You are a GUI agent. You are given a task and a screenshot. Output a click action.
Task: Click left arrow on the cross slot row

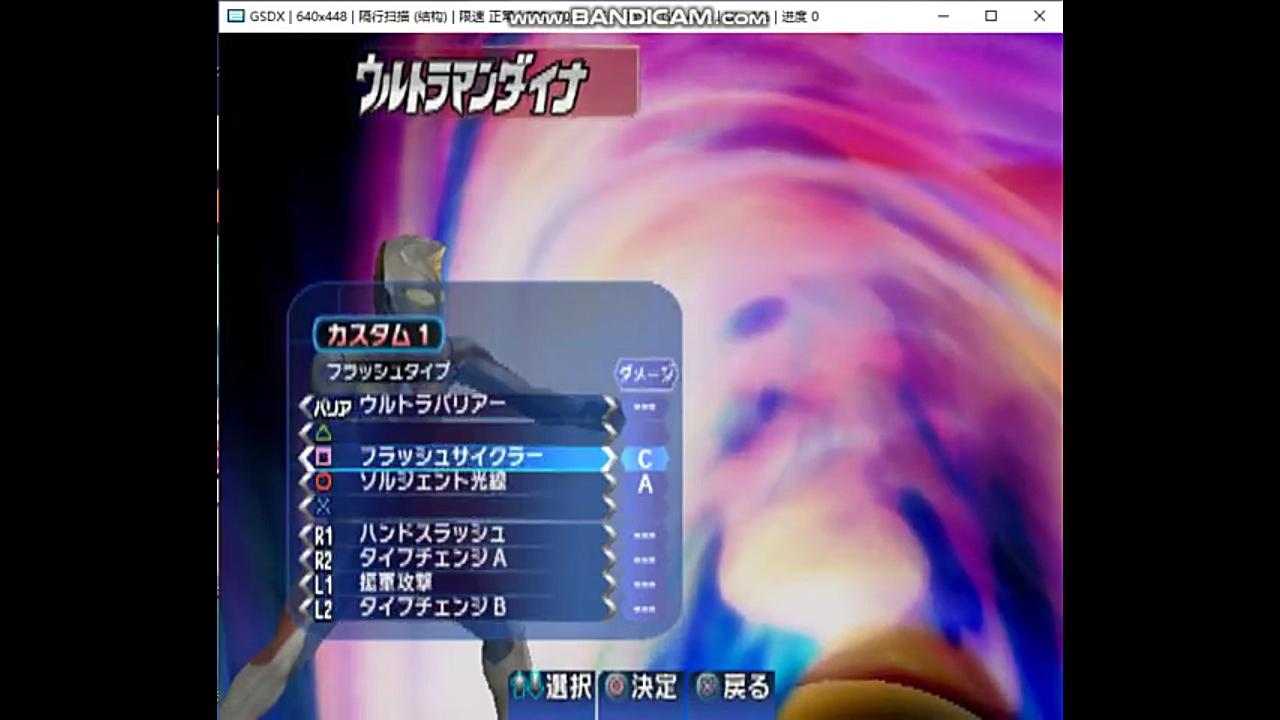tap(305, 507)
